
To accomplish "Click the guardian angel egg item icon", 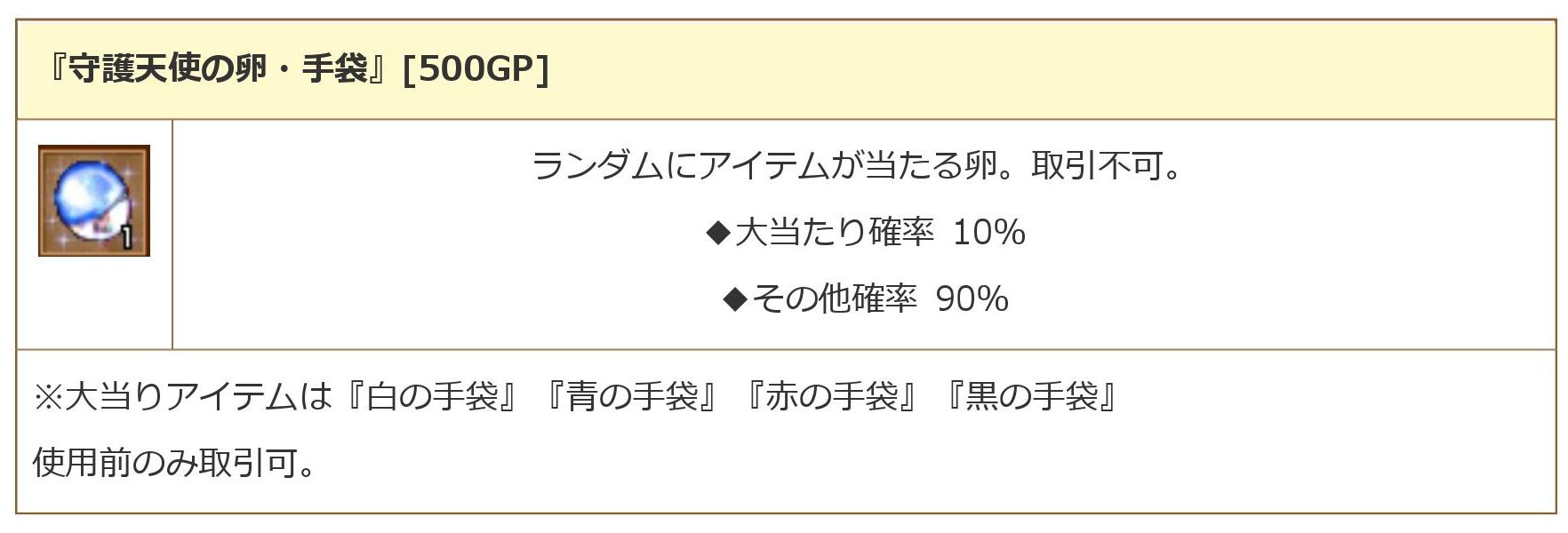I will click(93, 200).
